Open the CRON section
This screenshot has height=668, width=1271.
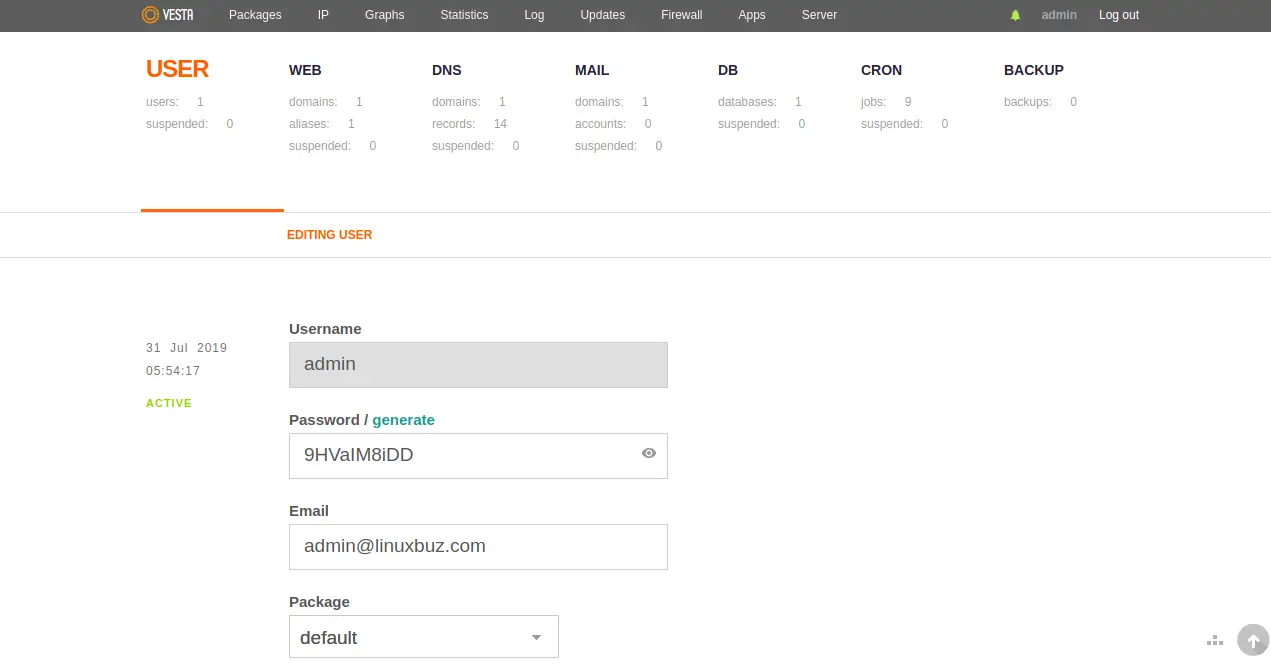point(881,70)
